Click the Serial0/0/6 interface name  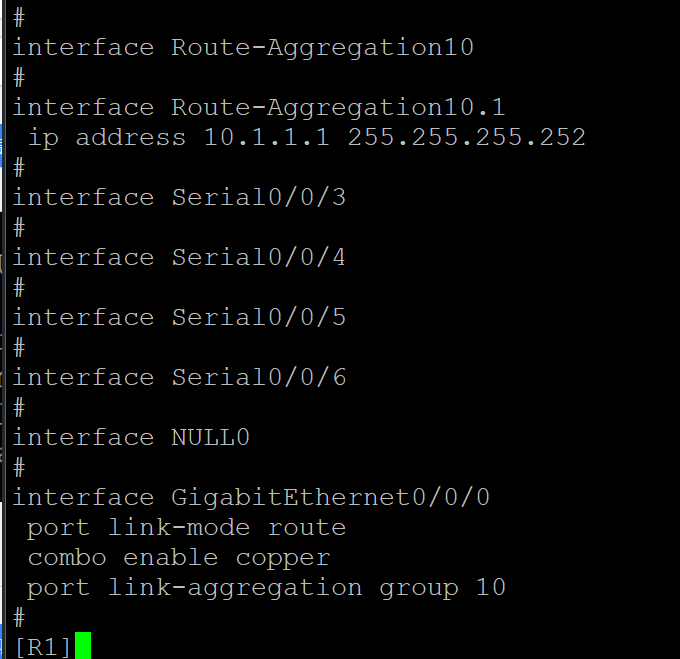(258, 377)
